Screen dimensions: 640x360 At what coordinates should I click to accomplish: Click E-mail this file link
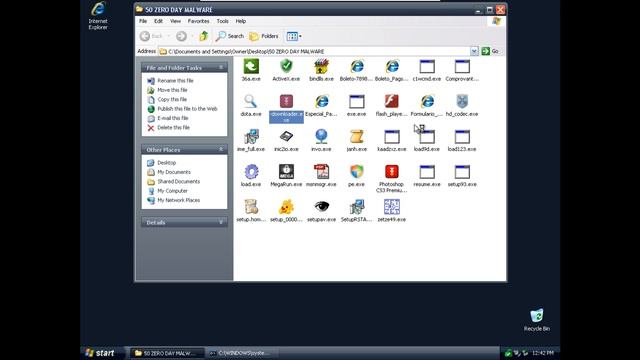pyautogui.click(x=173, y=118)
